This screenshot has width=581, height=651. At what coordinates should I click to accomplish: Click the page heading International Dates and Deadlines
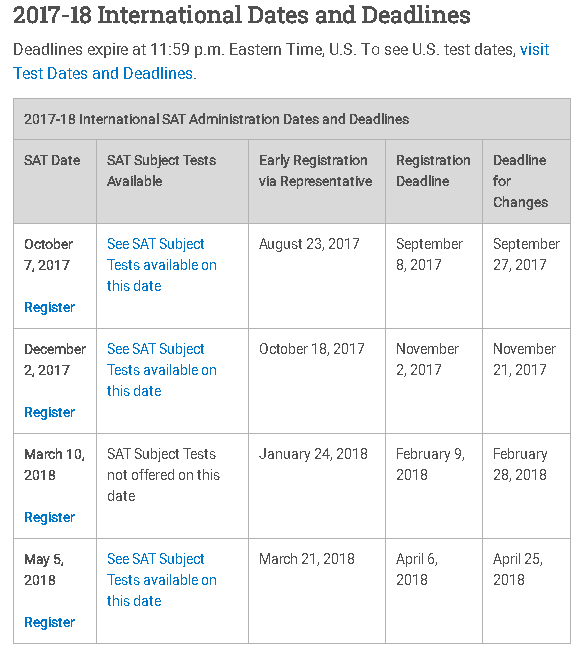242,15
